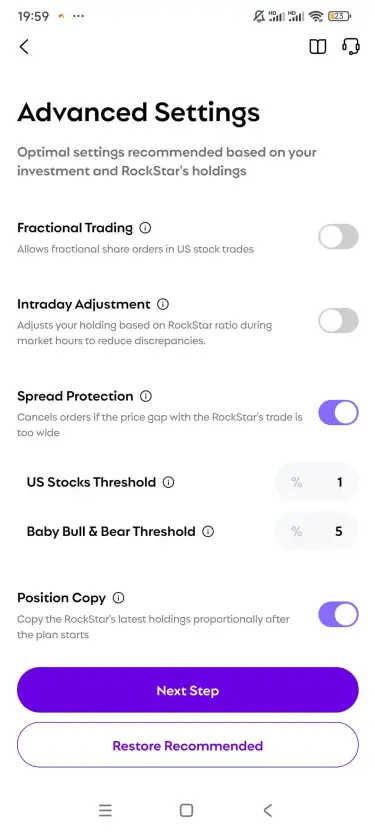Turn on the Intraday Adjustment toggle
The width and height of the screenshot is (375, 833).
pyautogui.click(x=338, y=321)
